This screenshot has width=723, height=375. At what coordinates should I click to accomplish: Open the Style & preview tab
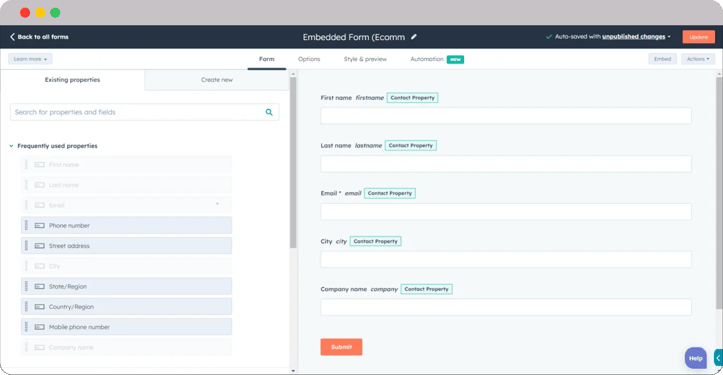click(365, 59)
